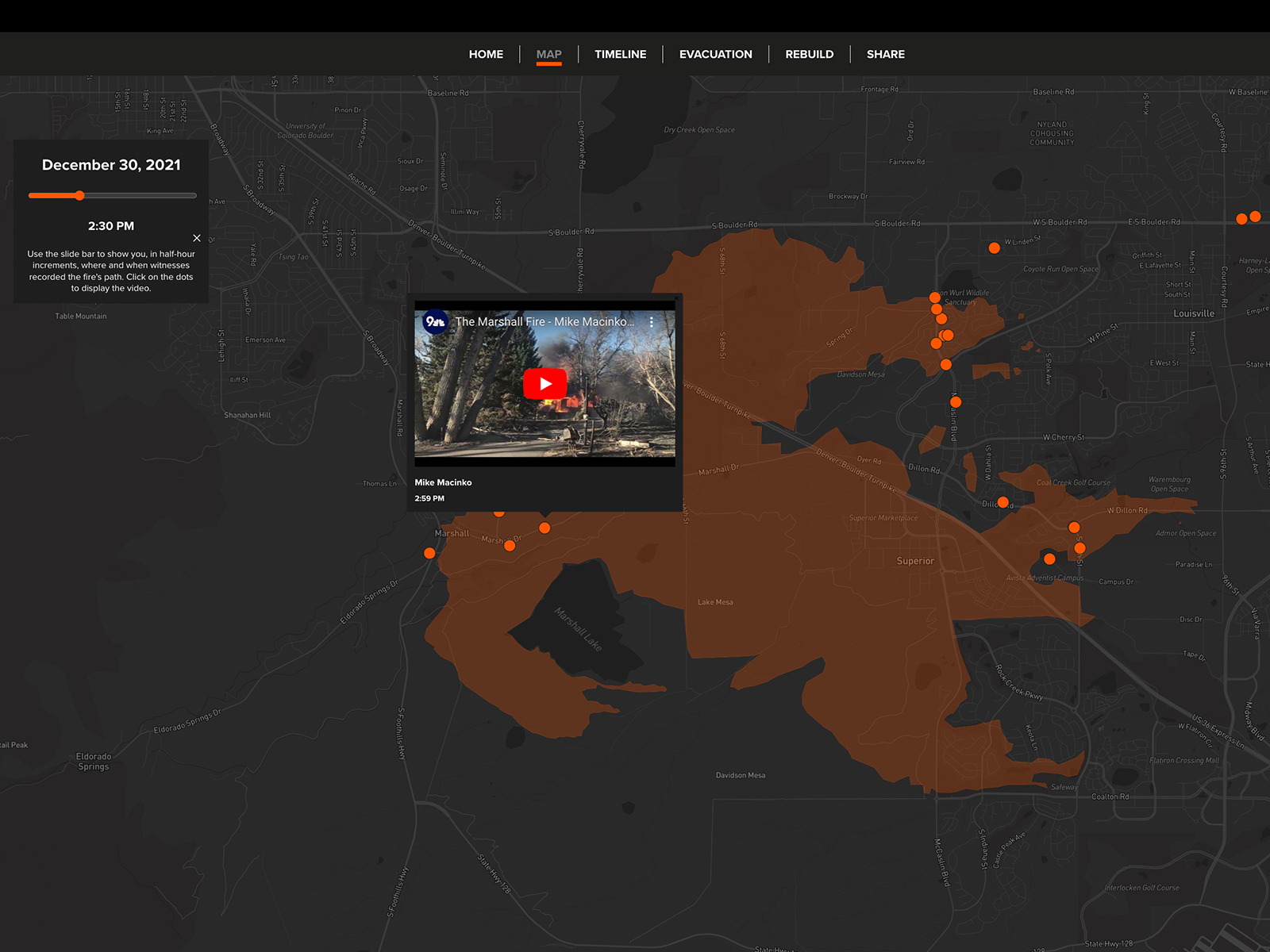This screenshot has width=1270, height=952.
Task: Open the YouTube video options menu
Action: coord(652,321)
